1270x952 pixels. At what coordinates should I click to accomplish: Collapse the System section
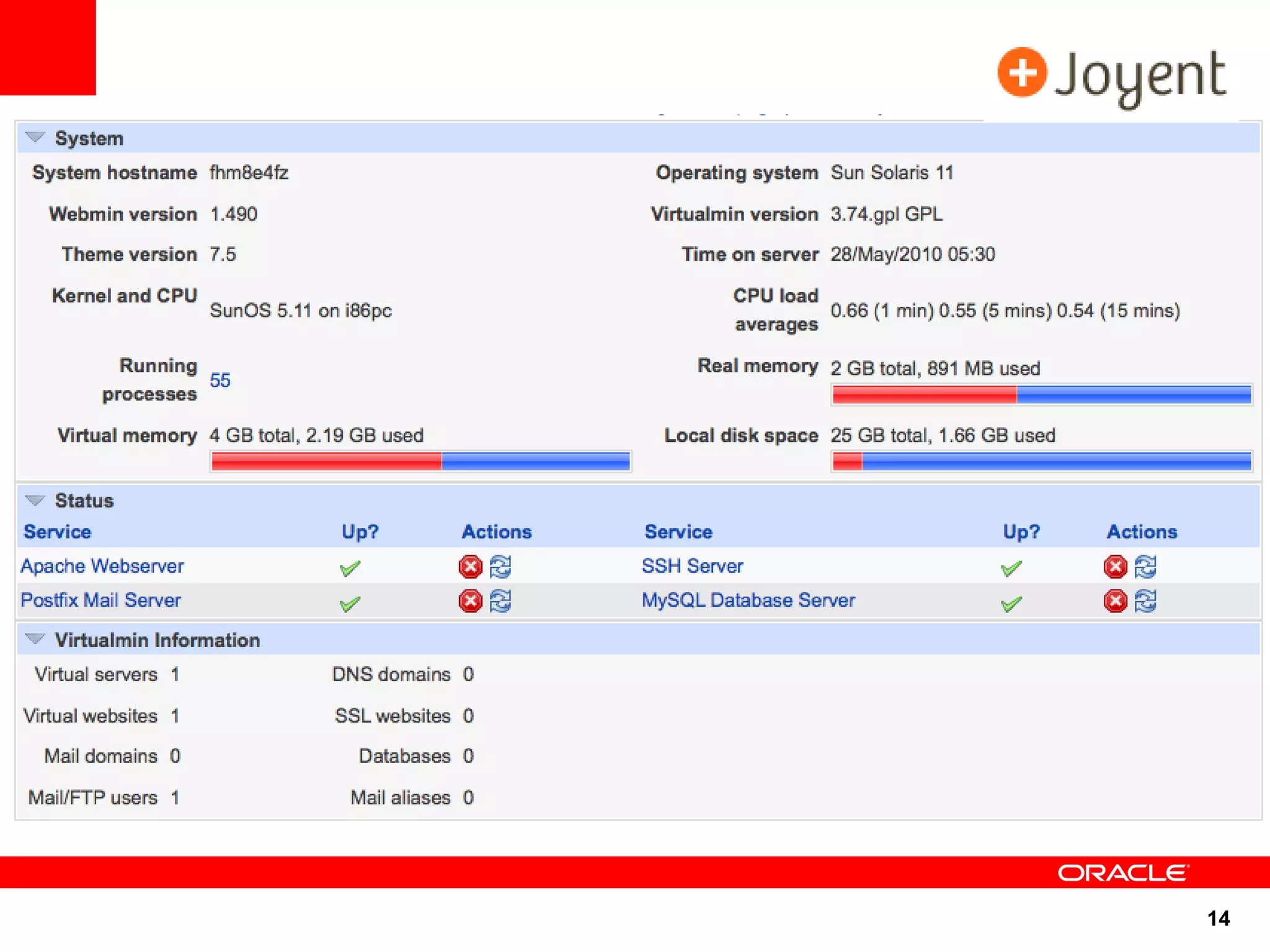click(35, 138)
